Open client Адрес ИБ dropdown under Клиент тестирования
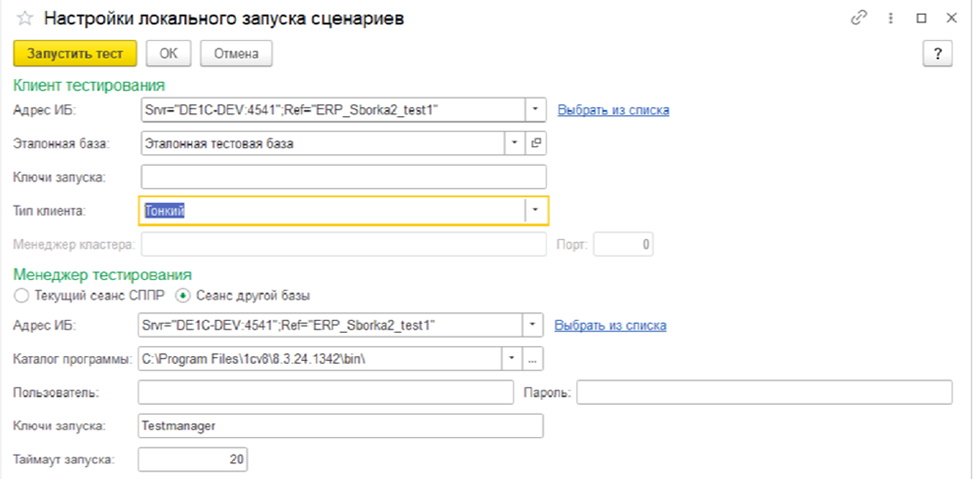This screenshot has height=479, width=975. tap(536, 109)
